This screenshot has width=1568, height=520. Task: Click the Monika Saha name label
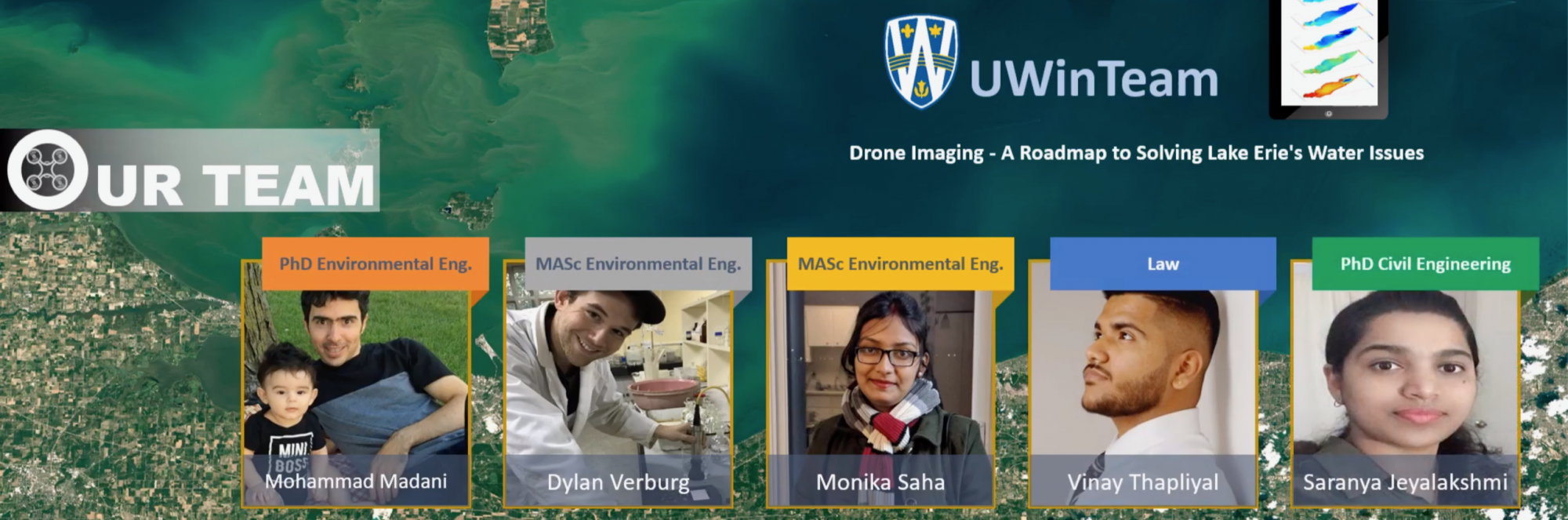tap(880, 481)
